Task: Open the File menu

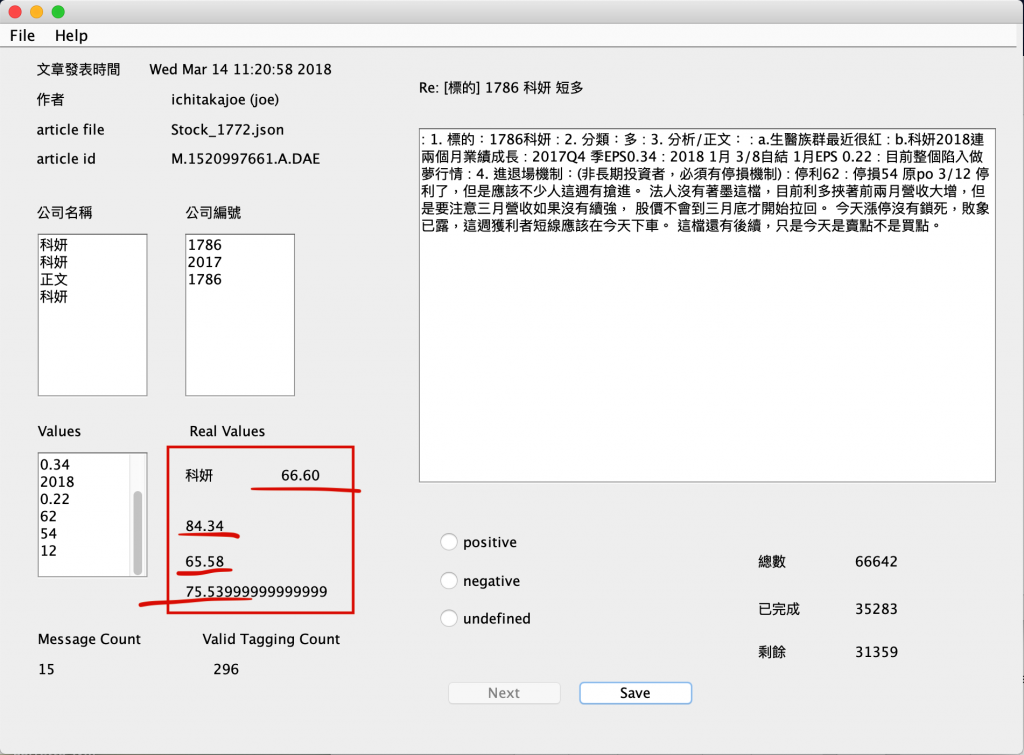Action: pos(22,35)
